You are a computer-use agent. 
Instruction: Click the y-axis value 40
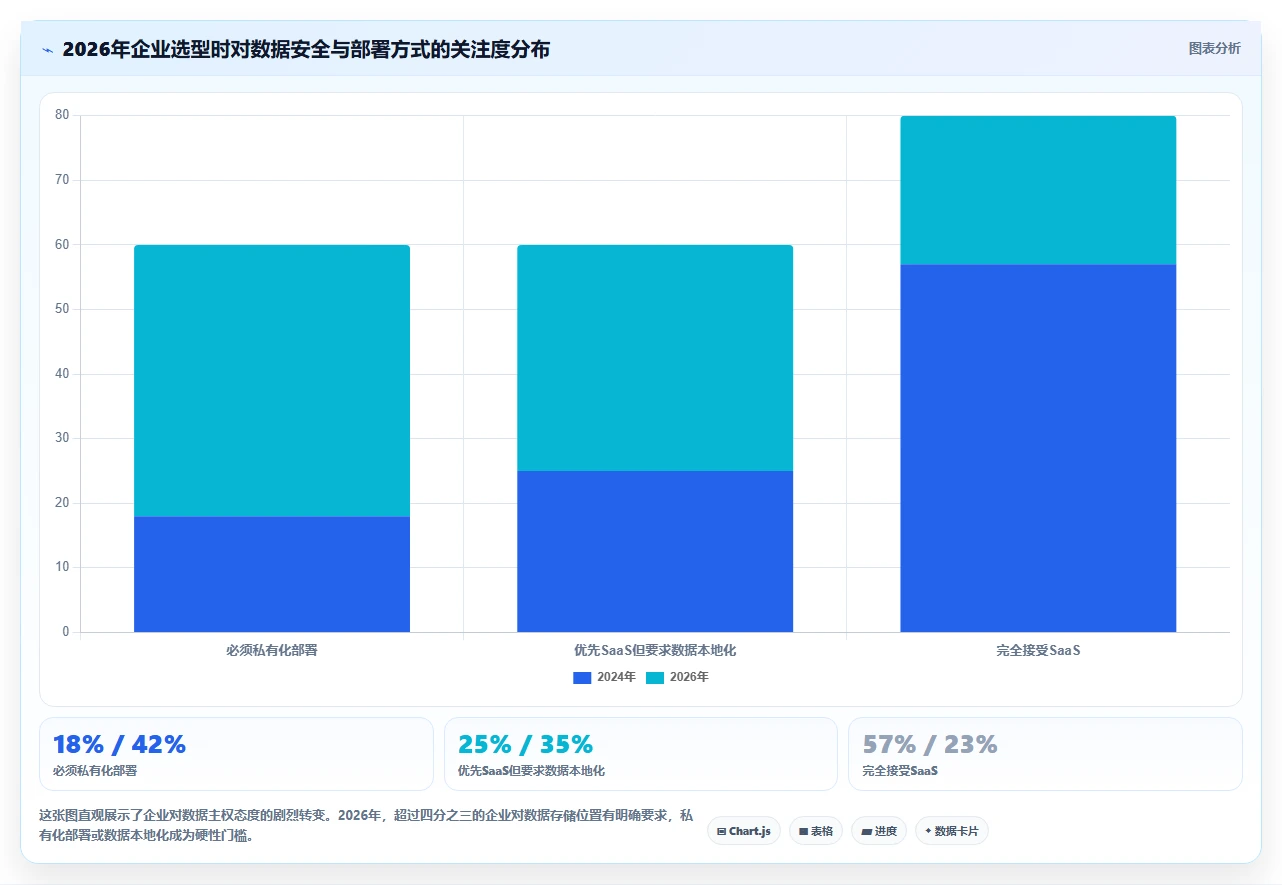pyautogui.click(x=62, y=374)
